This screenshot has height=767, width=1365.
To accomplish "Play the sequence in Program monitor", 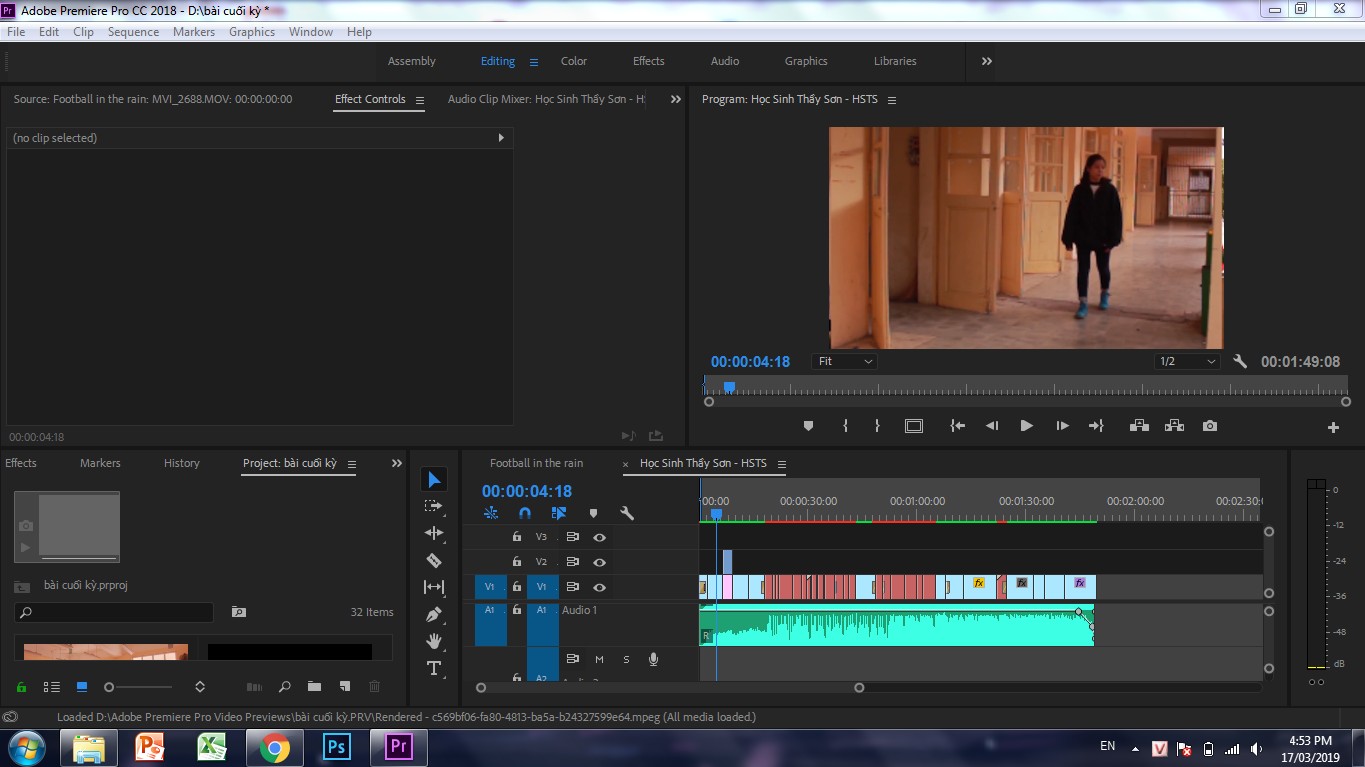I will pyautogui.click(x=1026, y=426).
